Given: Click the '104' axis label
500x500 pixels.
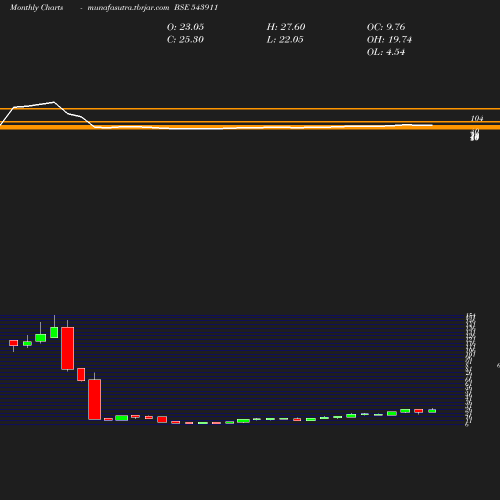Looking at the screenshot, I should pyautogui.click(x=477, y=118).
